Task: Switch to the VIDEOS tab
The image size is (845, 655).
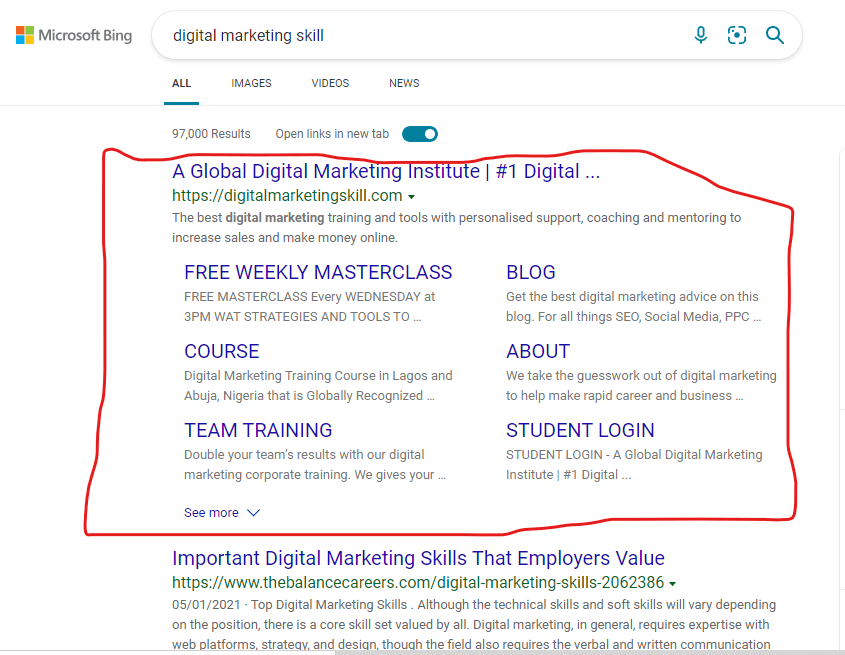Action: [x=330, y=83]
